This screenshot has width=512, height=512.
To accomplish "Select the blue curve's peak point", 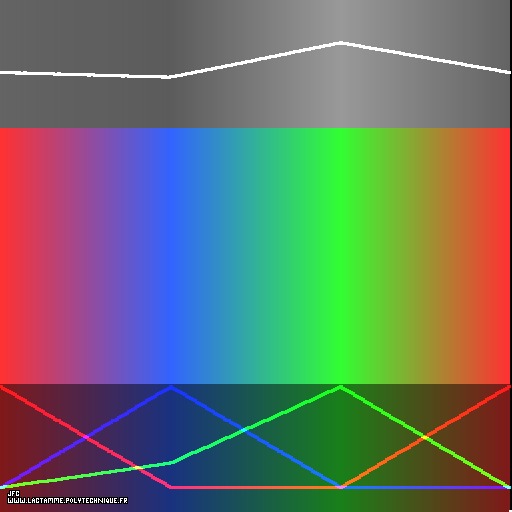I will (x=171, y=388).
